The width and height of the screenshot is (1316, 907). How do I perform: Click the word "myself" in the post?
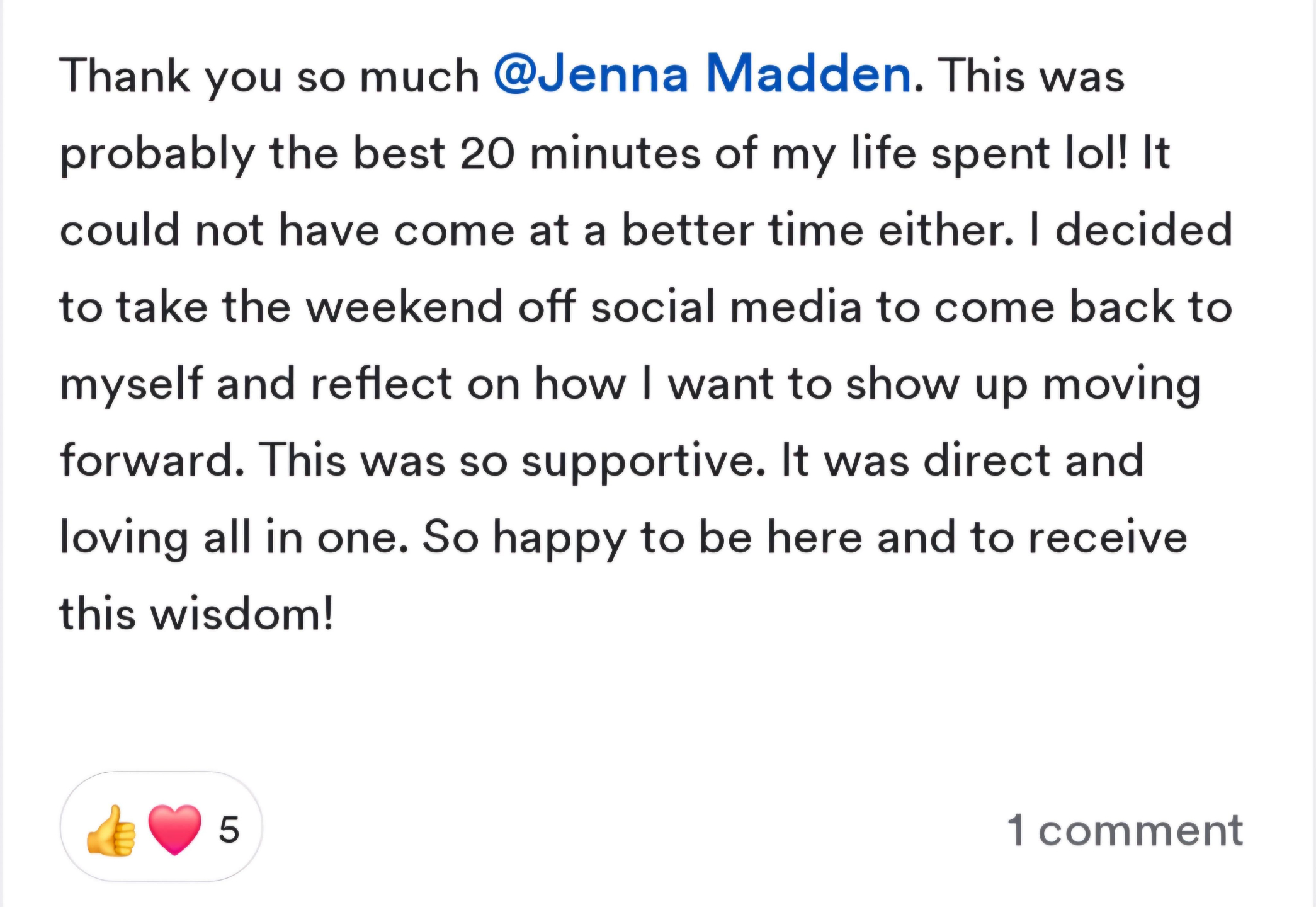click(x=132, y=384)
